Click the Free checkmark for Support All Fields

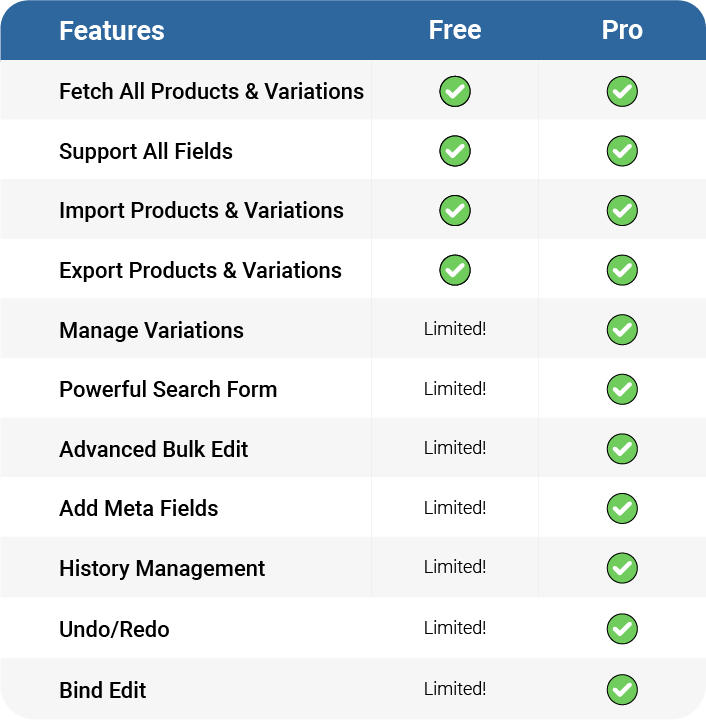[454, 151]
